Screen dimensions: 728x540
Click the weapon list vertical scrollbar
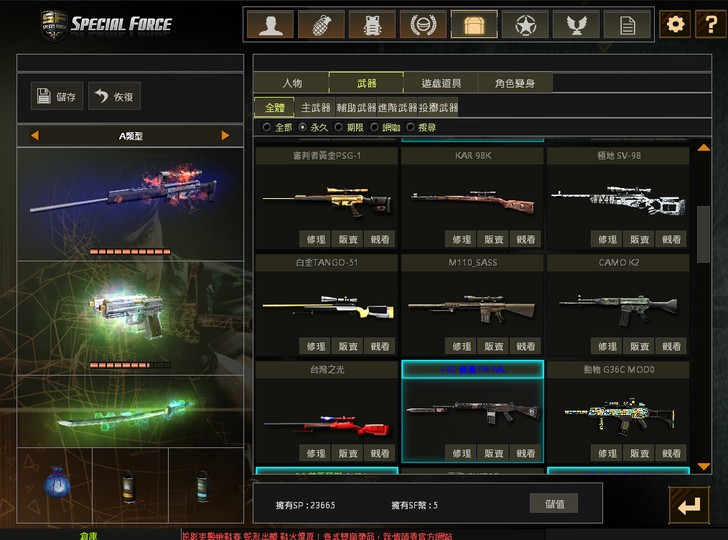pyautogui.click(x=703, y=234)
